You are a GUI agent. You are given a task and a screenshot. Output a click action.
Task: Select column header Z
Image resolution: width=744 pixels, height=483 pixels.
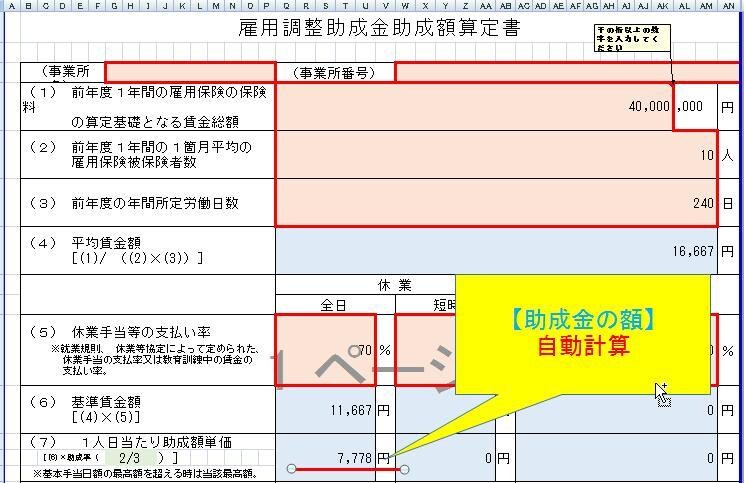465,6
